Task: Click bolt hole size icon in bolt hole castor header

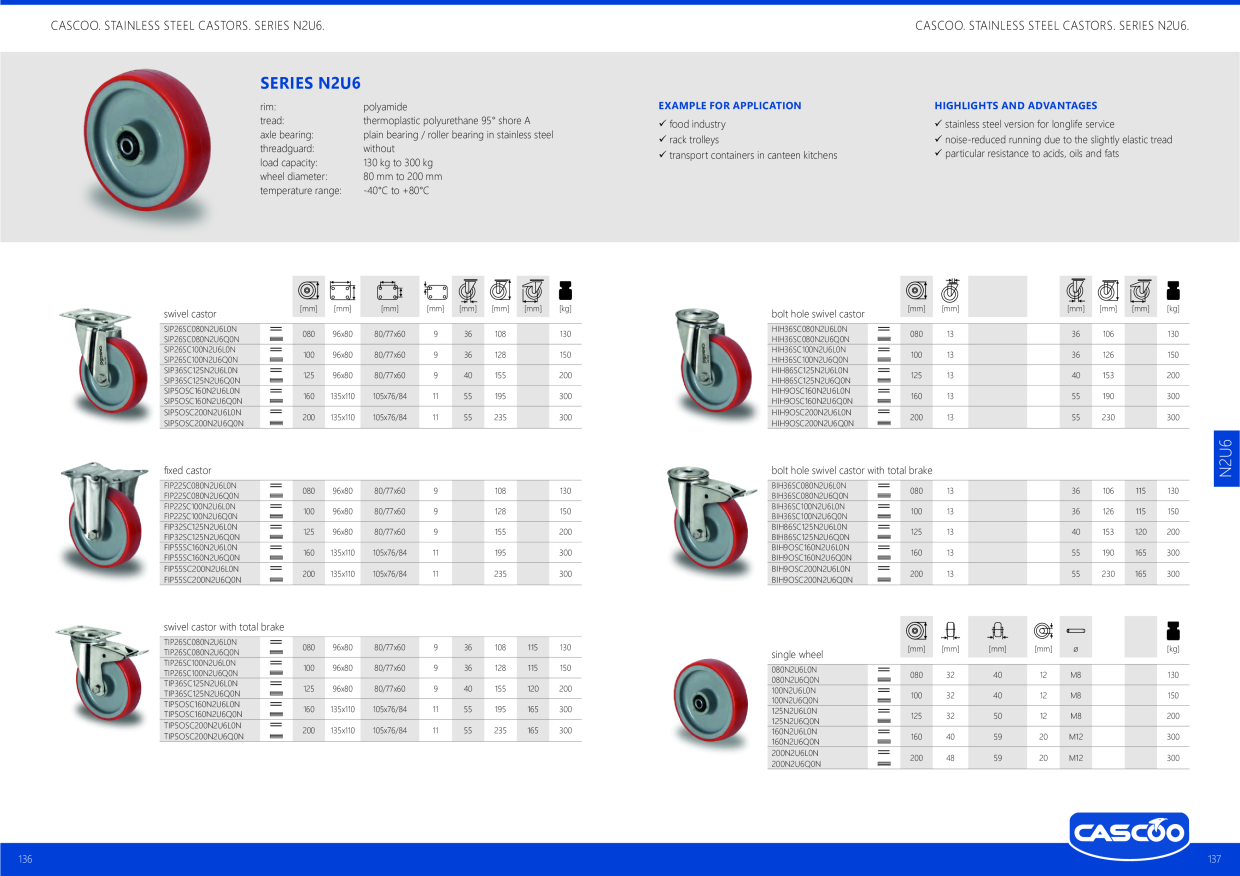Action: click(x=950, y=290)
